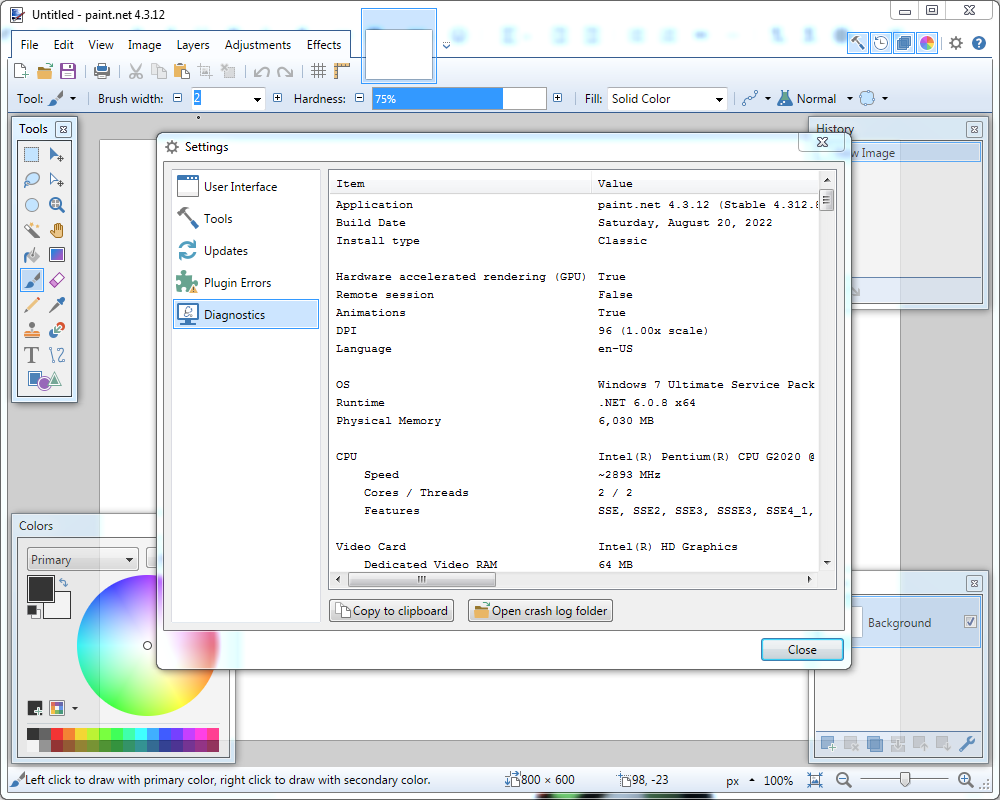Open the Brush width dropdown
1000x800 pixels.
(257, 99)
